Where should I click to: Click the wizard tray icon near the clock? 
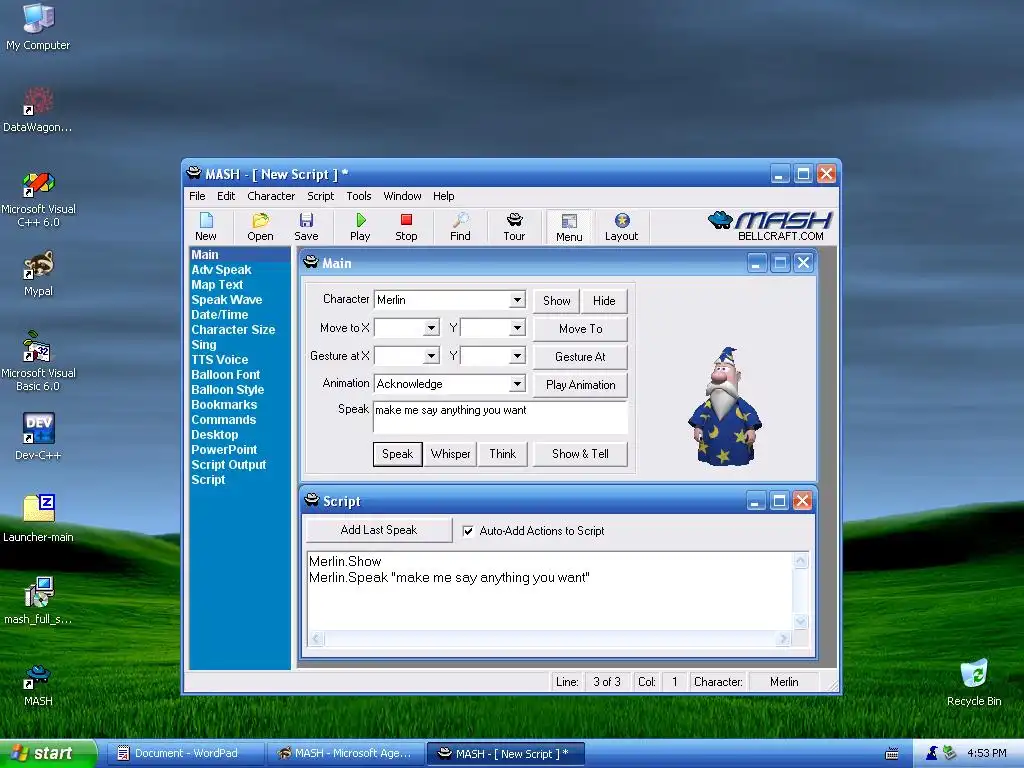click(x=932, y=753)
